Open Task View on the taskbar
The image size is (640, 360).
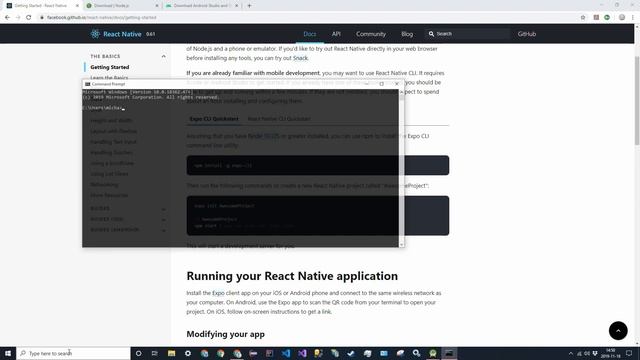(155, 353)
